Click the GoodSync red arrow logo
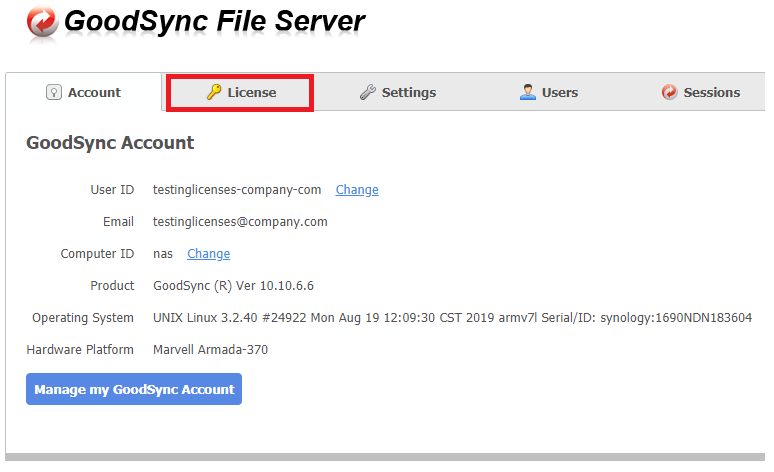 click(42, 22)
